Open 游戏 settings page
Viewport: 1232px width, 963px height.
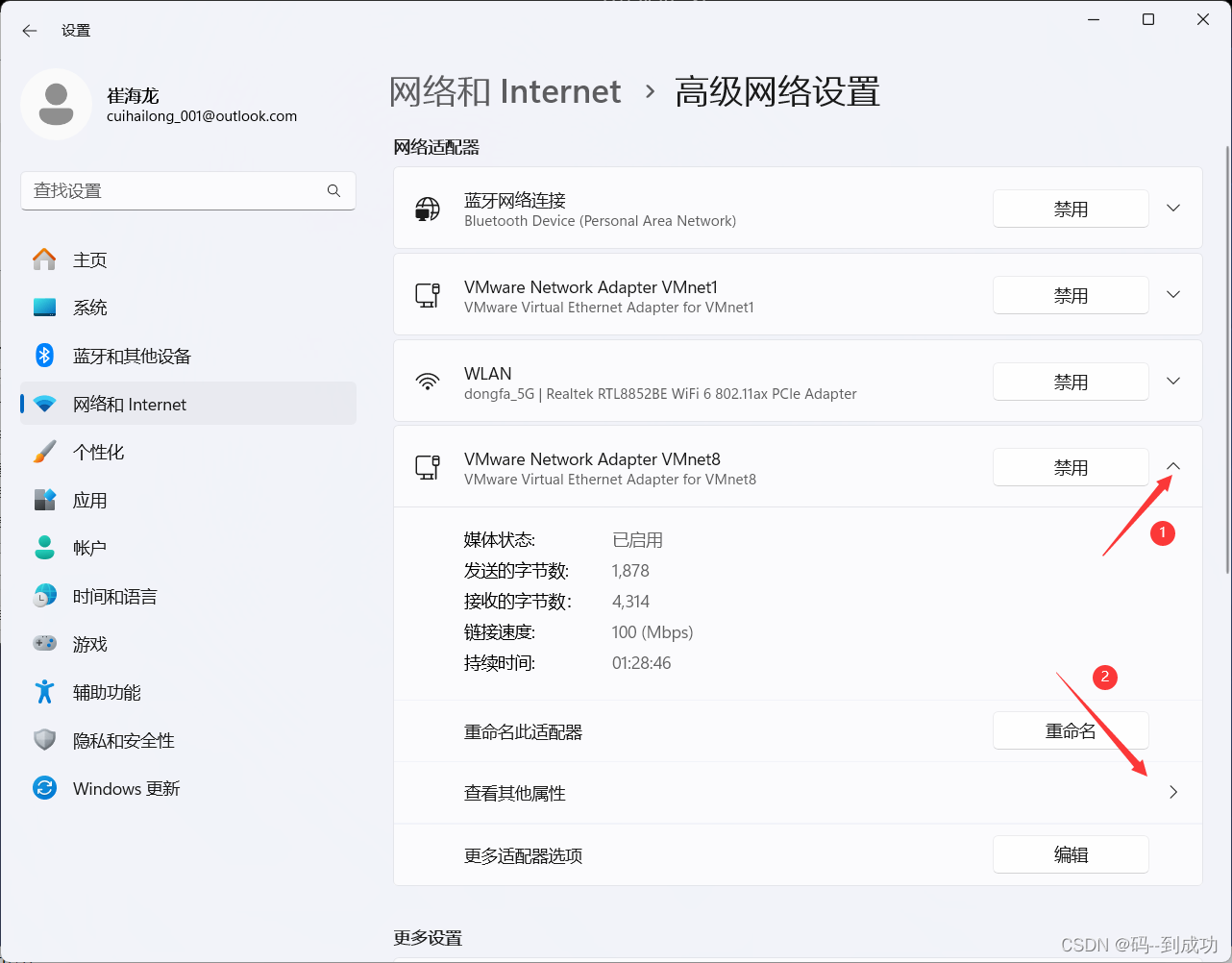point(188,644)
